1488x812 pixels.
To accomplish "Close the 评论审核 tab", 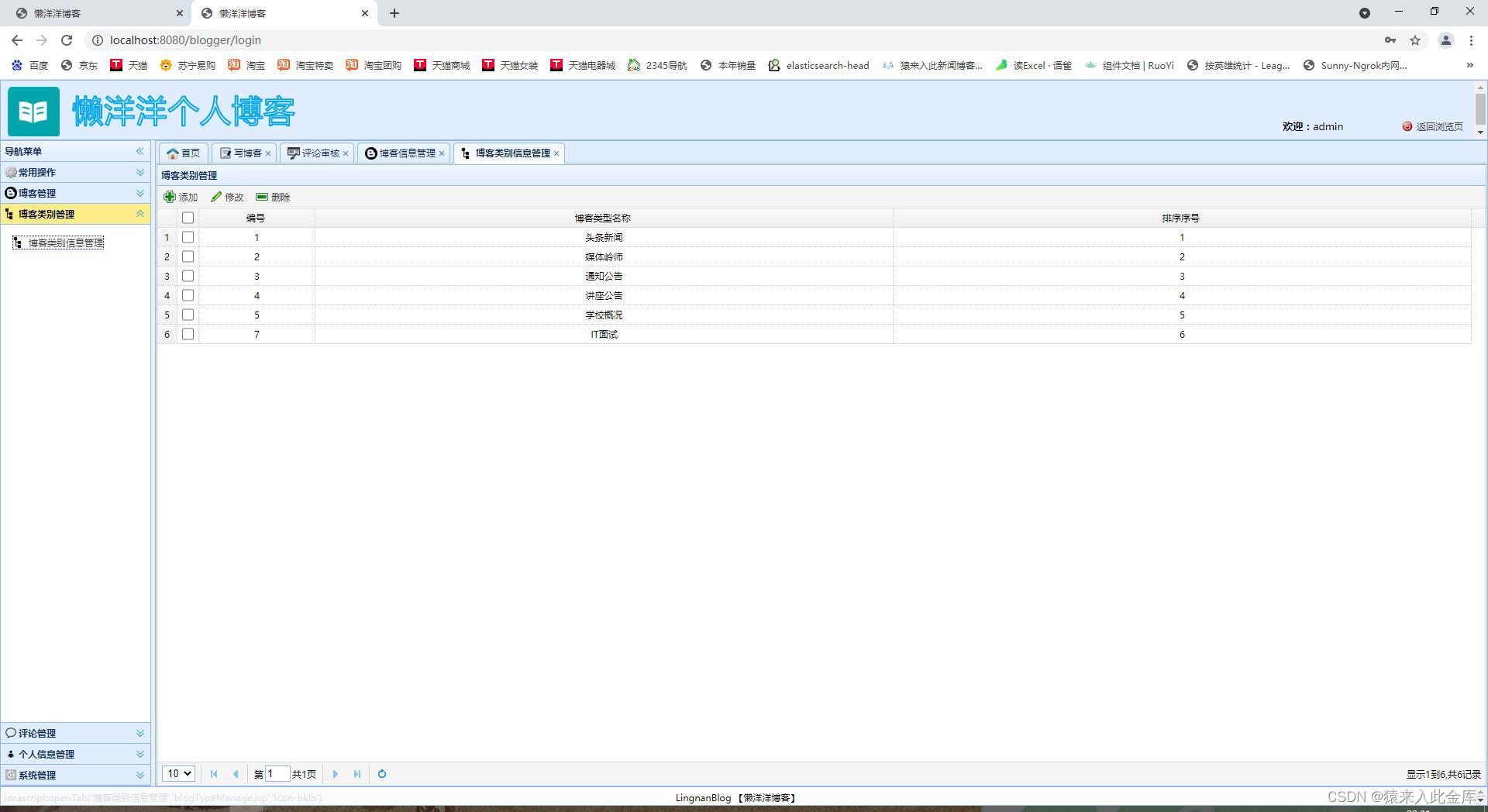I will [x=346, y=153].
